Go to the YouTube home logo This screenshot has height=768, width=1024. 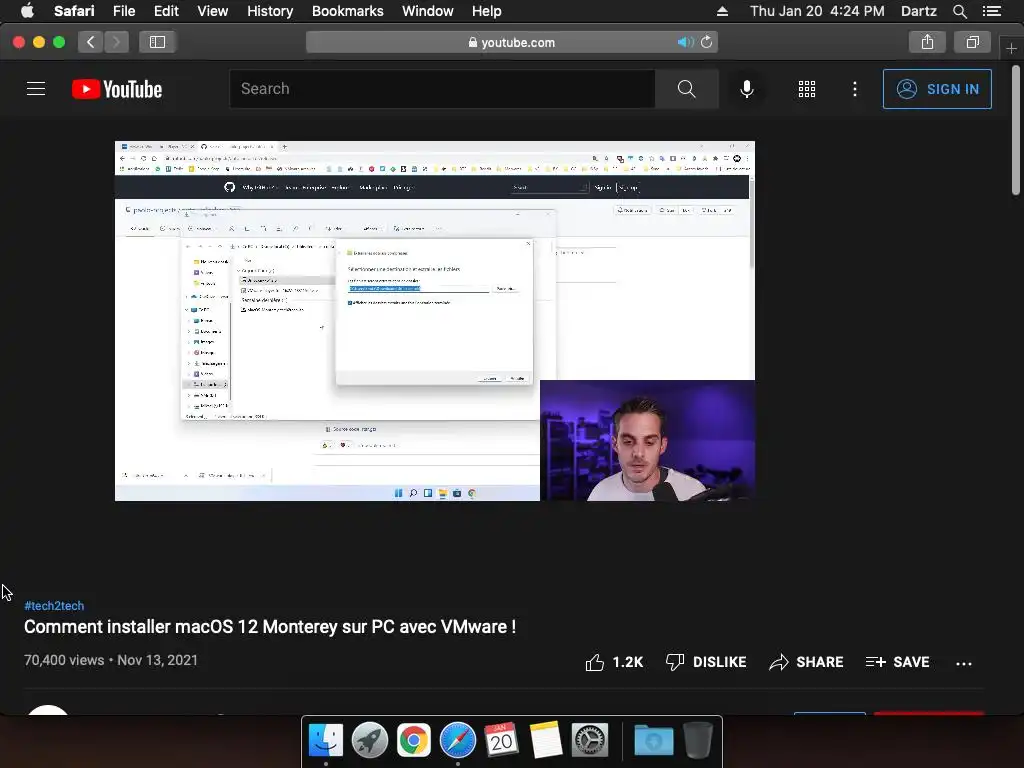tap(117, 89)
